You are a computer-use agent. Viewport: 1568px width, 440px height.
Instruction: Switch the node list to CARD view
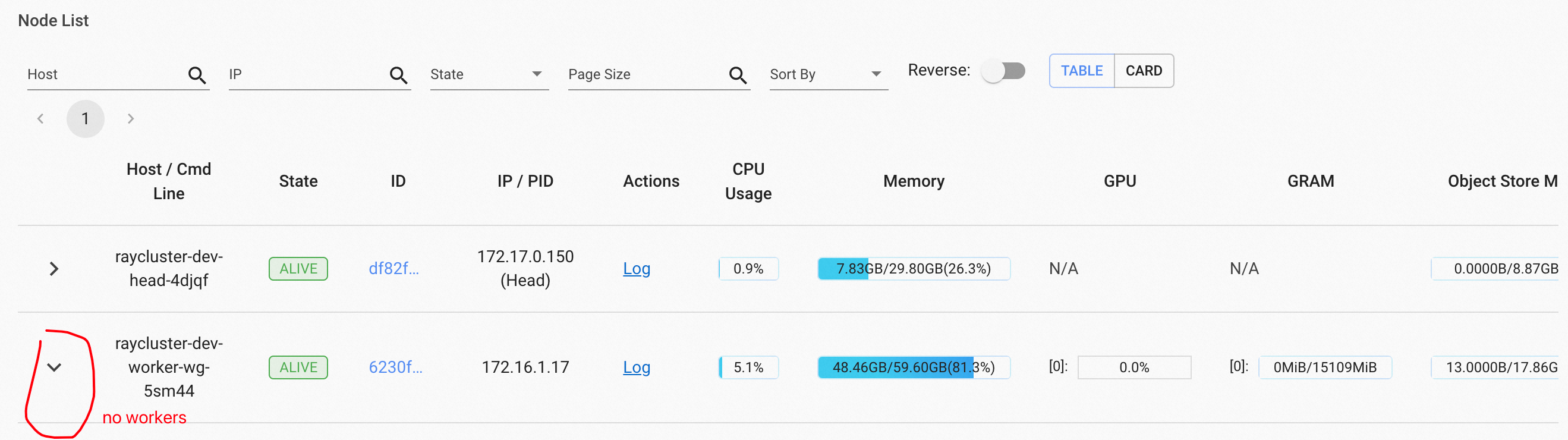pos(1144,71)
